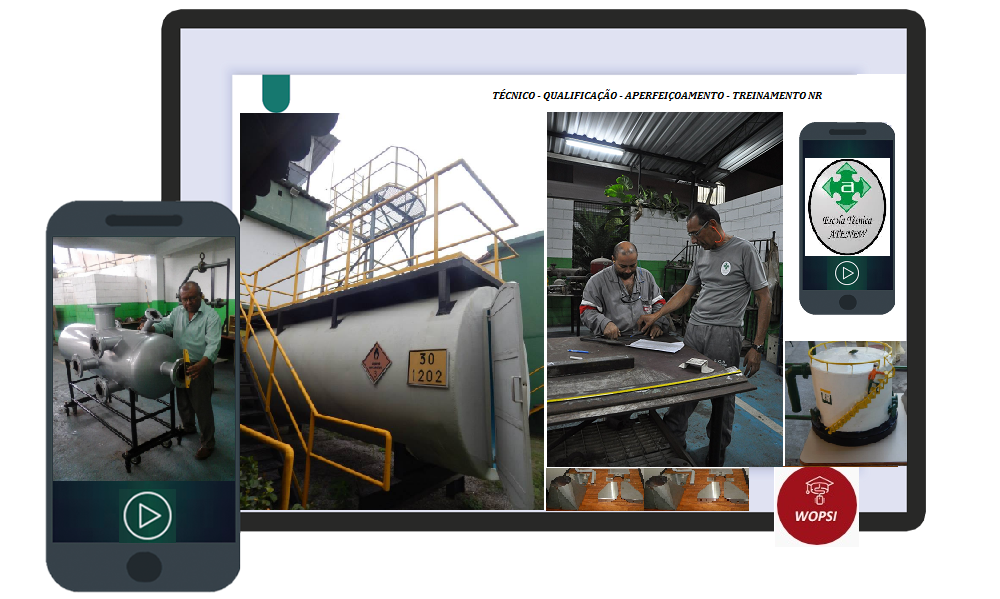
Task: Select the TÉCNICO header item
Action: tap(513, 96)
